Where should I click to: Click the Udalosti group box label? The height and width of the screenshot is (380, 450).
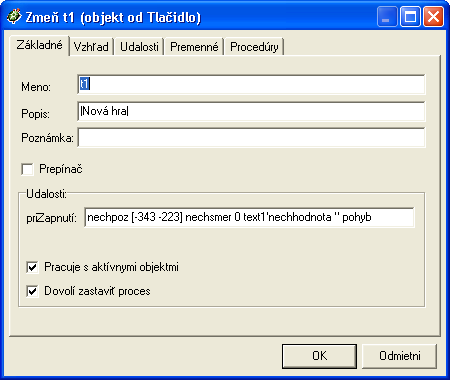46,194
